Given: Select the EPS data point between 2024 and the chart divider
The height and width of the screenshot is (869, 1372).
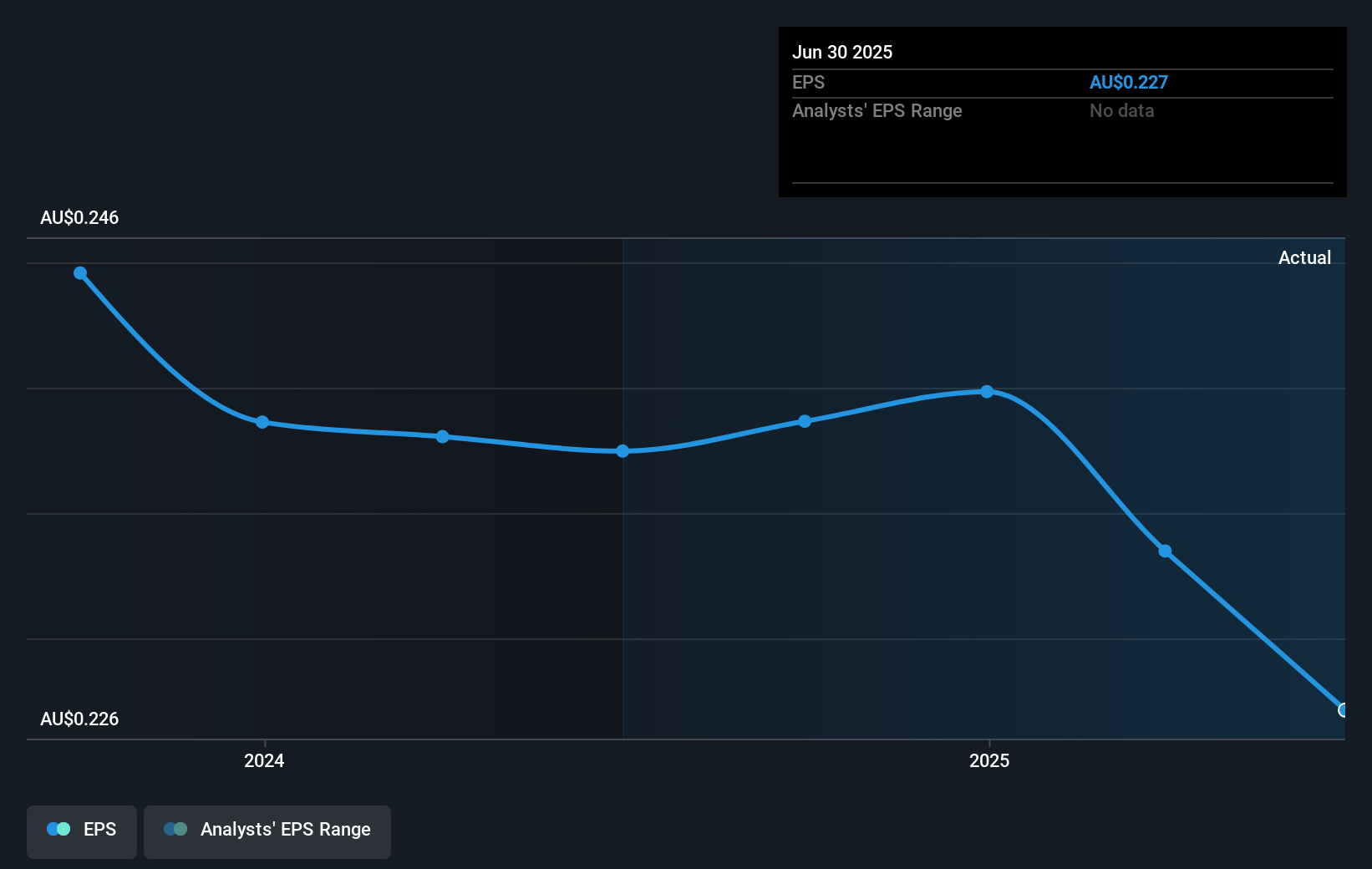Looking at the screenshot, I should [443, 437].
